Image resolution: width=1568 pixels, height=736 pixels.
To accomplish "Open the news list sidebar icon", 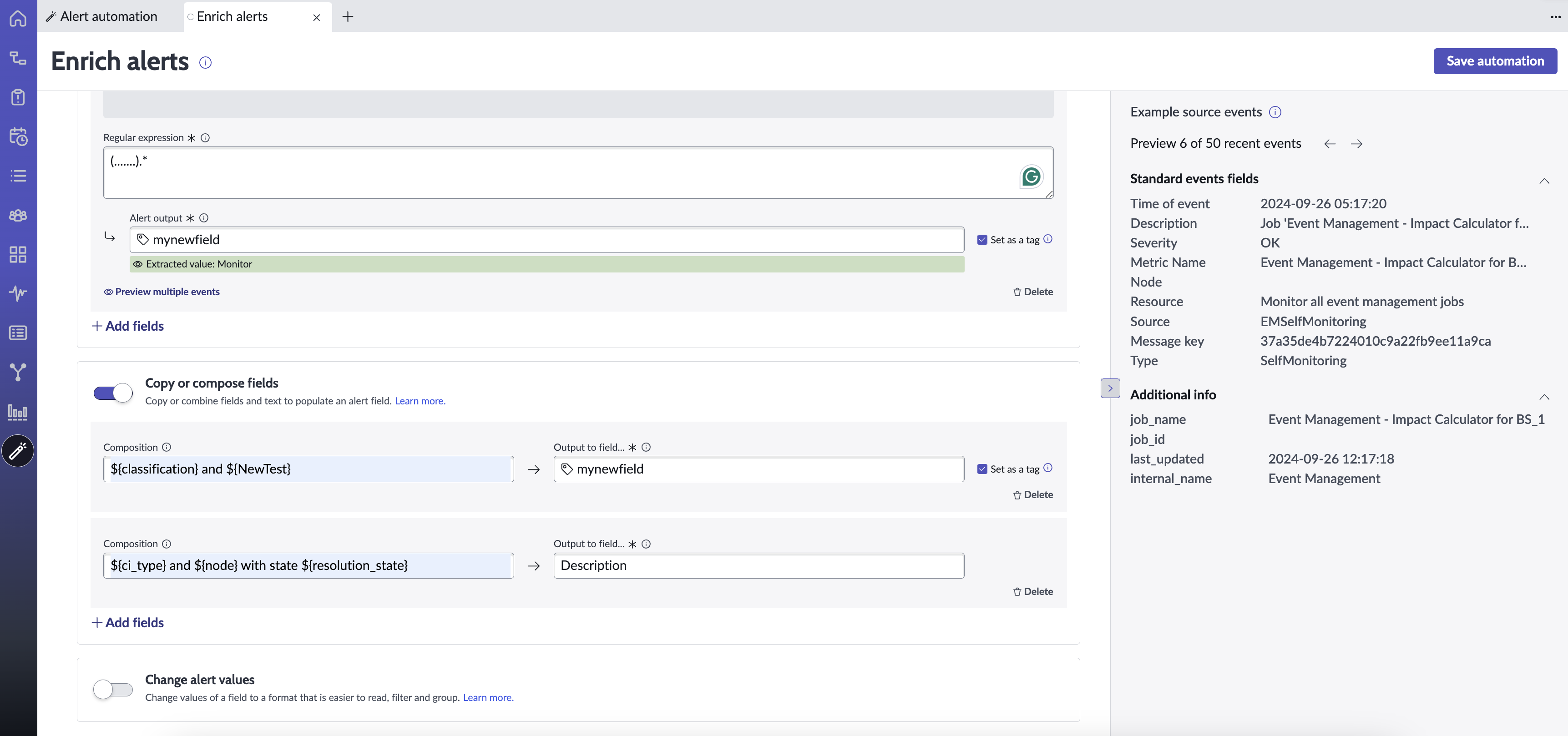I will coord(18,333).
